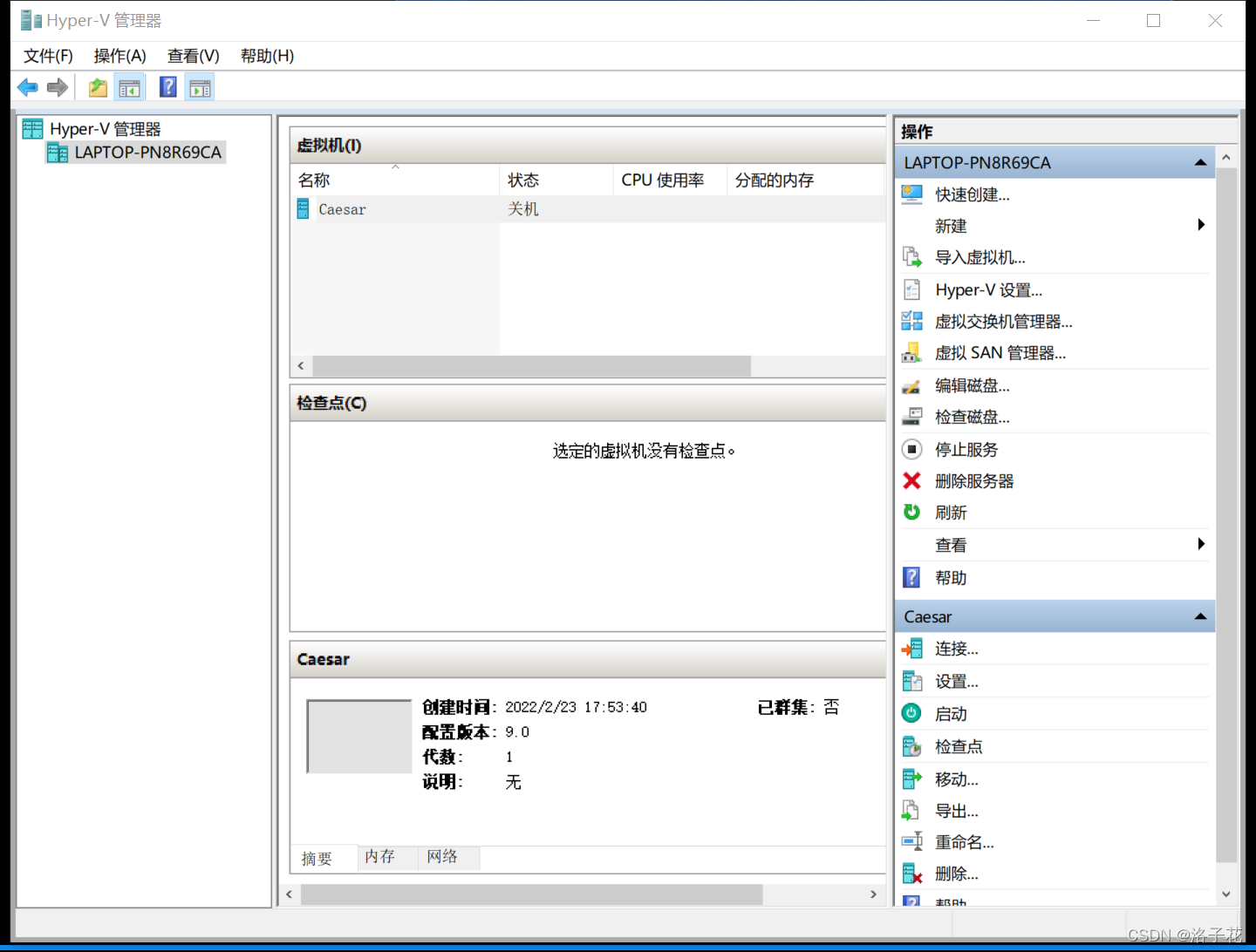Click the VM list scroll left arrow
This screenshot has width=1256, height=952.
click(301, 366)
